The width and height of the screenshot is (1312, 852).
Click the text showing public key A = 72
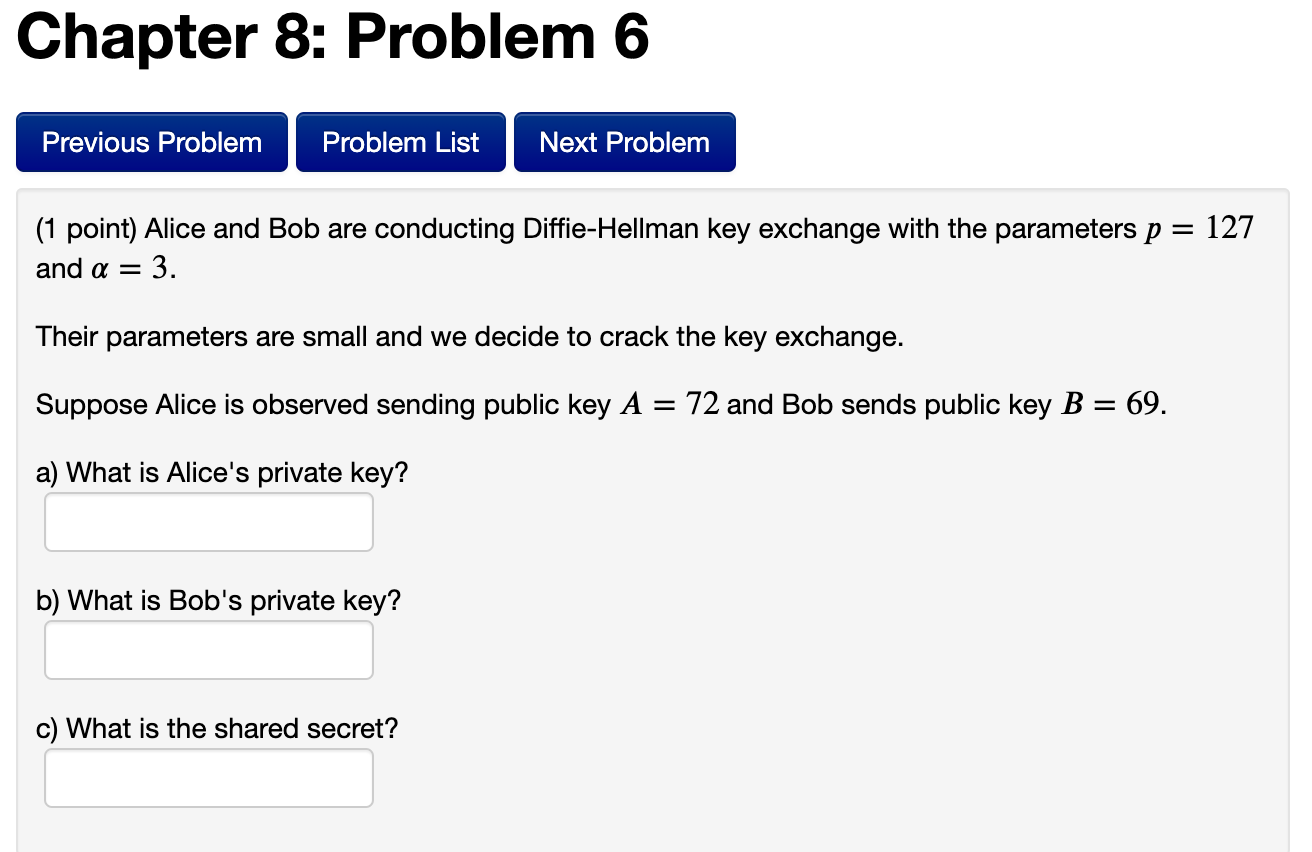(x=670, y=404)
